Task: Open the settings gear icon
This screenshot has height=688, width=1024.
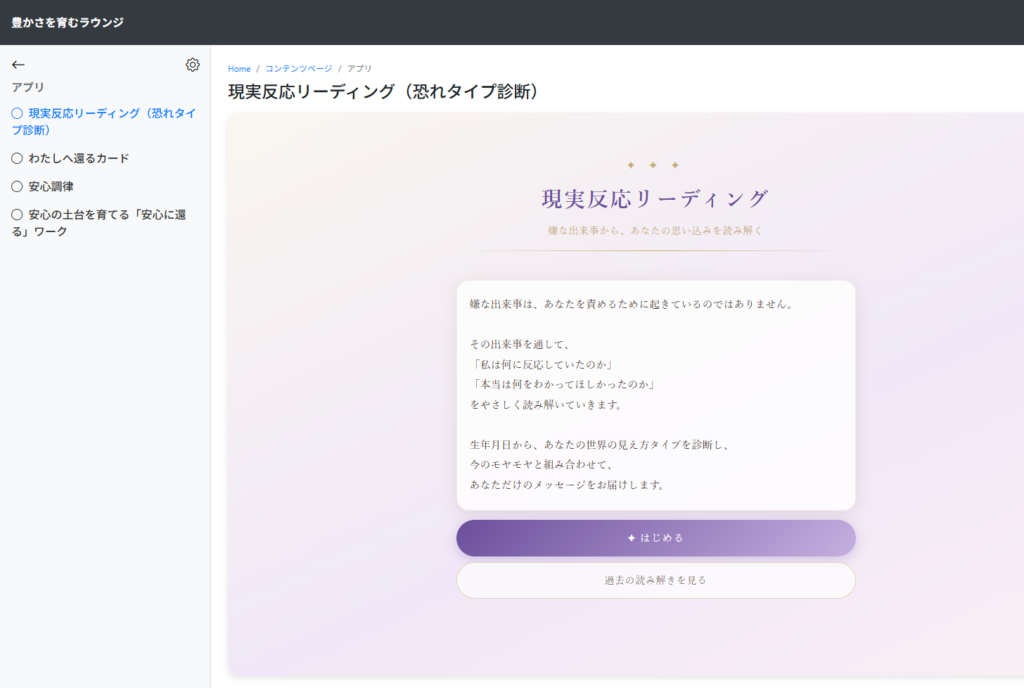Action: (192, 65)
